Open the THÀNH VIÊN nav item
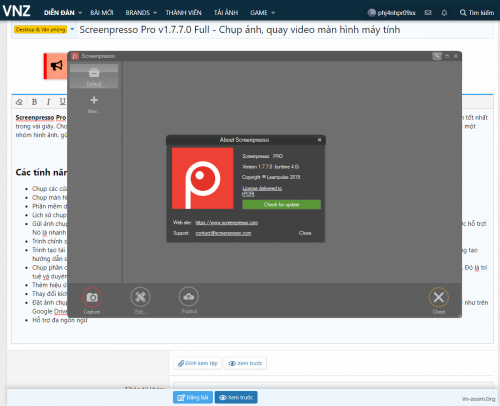500x406 pixels. click(x=184, y=13)
